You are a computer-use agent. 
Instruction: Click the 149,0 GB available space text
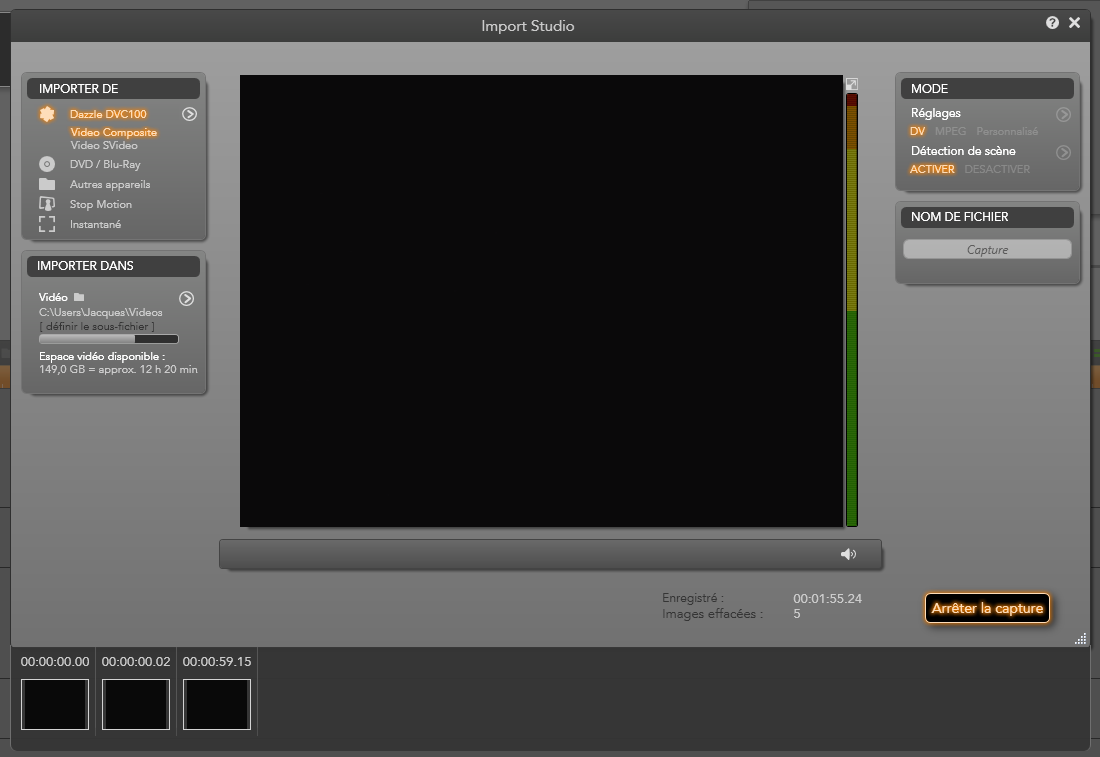[118, 369]
